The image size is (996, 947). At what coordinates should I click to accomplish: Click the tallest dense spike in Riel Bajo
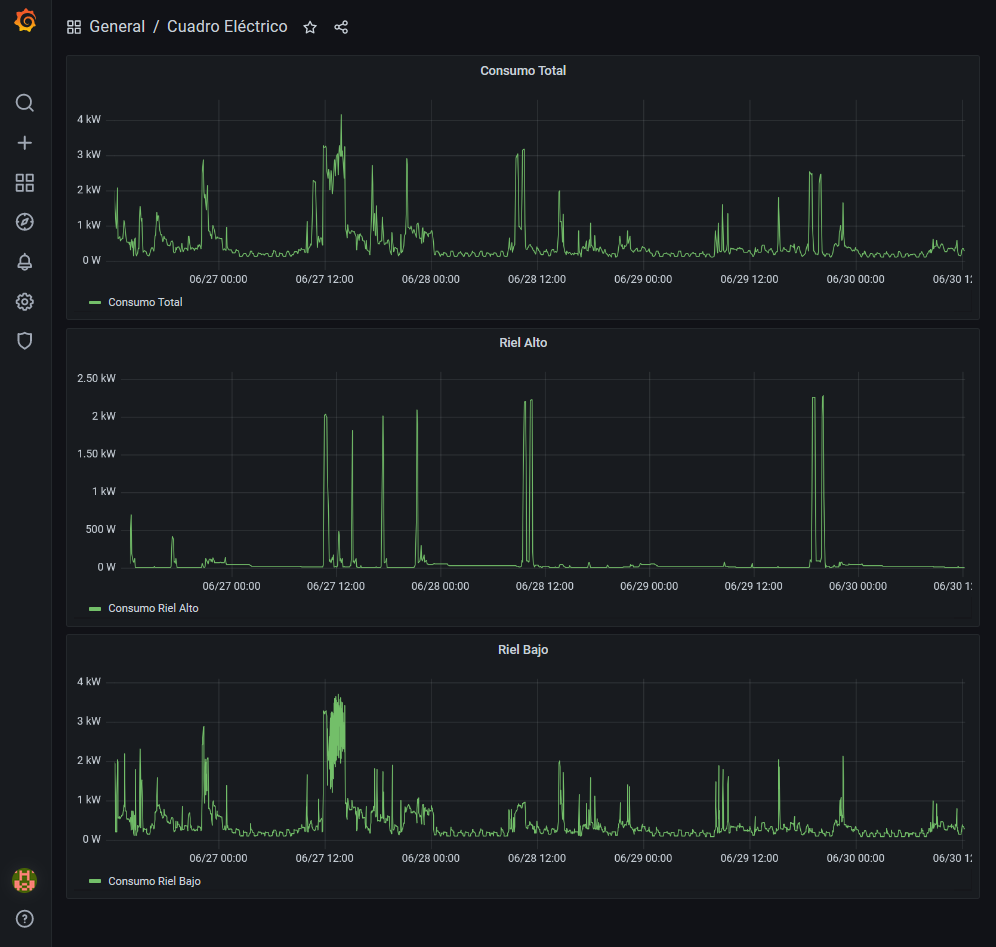click(x=338, y=698)
